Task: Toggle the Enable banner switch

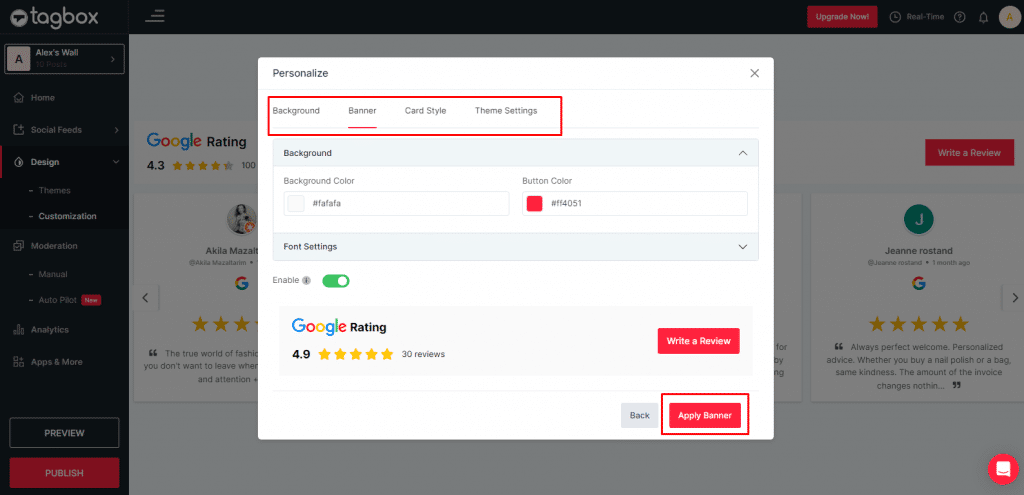Action: click(335, 281)
